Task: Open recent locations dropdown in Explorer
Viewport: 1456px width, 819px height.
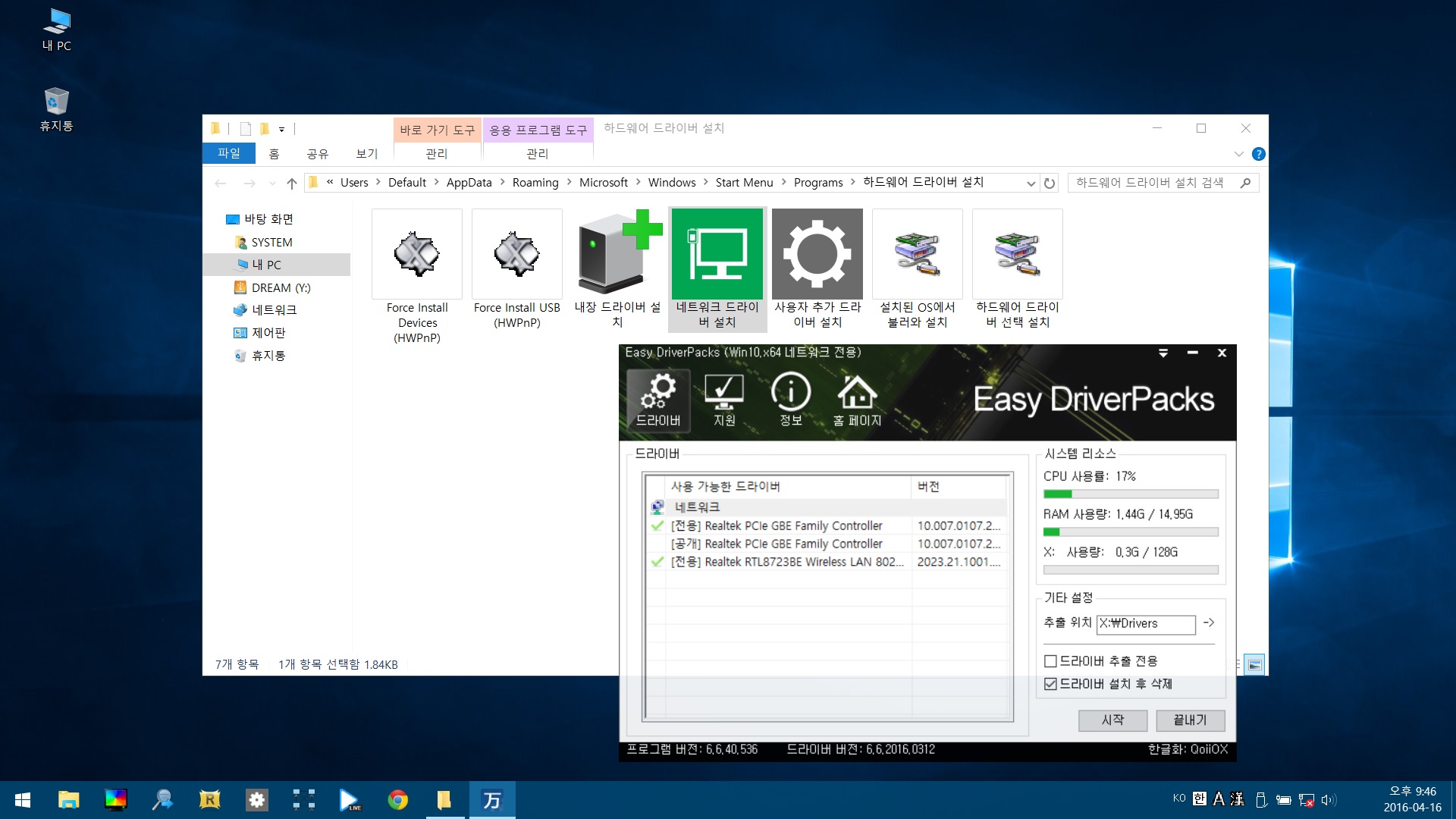Action: pyautogui.click(x=272, y=183)
